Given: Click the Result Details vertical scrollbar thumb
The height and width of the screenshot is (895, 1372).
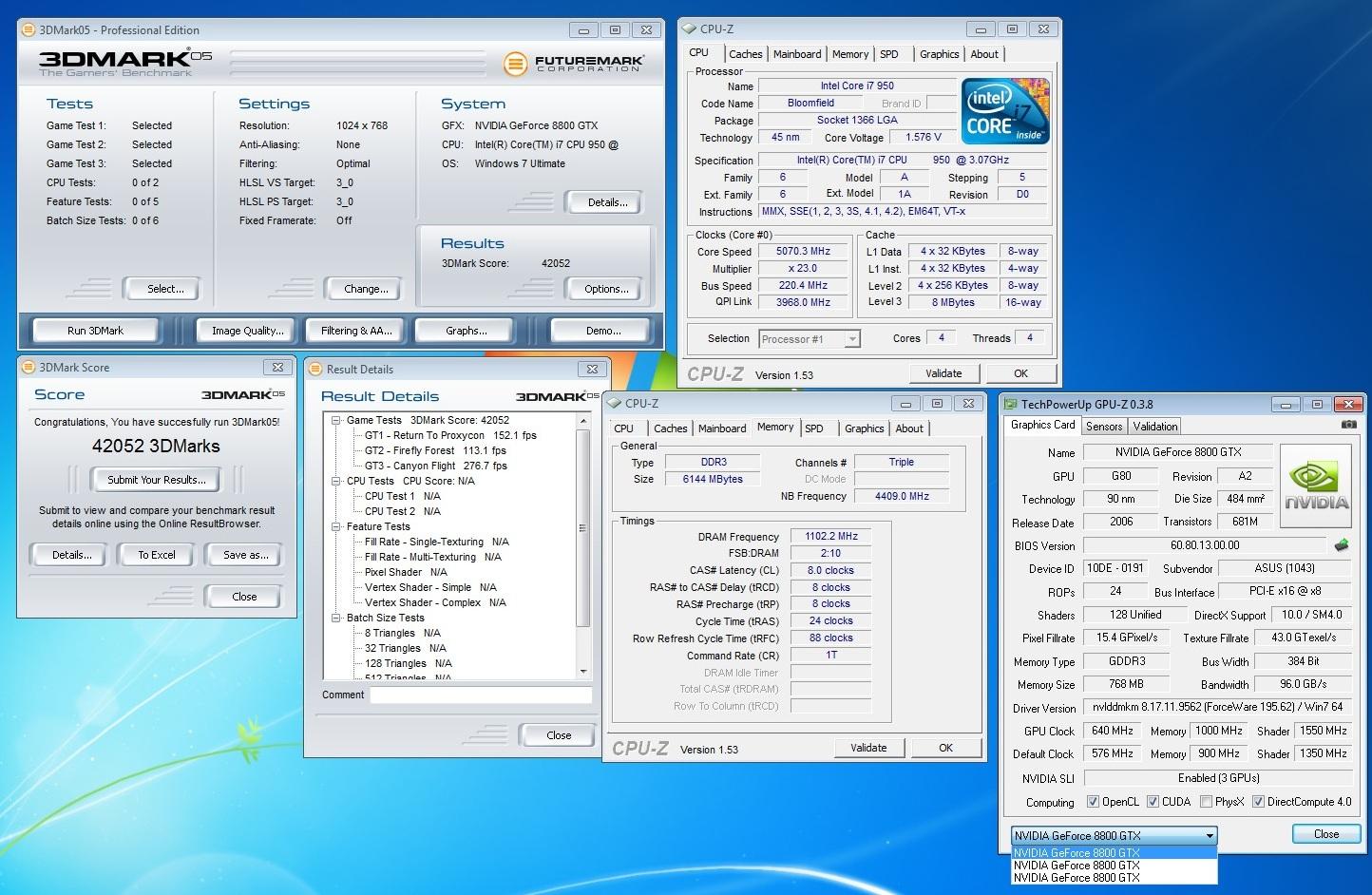Looking at the screenshot, I should pyautogui.click(x=583, y=527).
